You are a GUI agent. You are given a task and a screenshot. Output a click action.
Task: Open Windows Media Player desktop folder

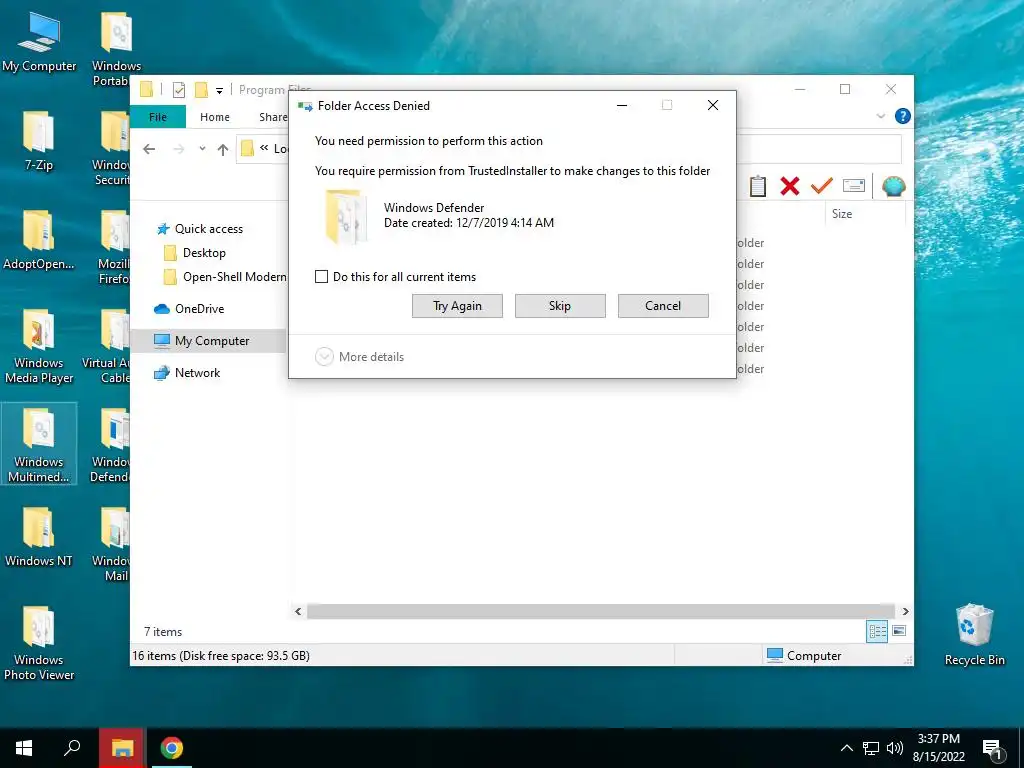(39, 346)
